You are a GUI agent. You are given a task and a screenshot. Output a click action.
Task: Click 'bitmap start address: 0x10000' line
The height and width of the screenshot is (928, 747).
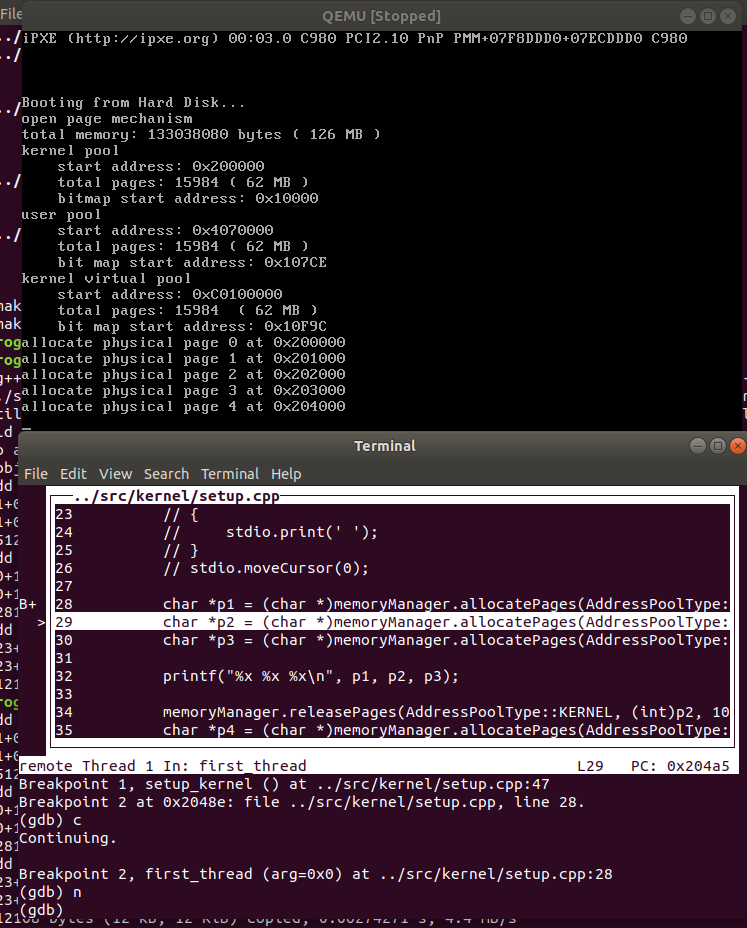[188, 198]
